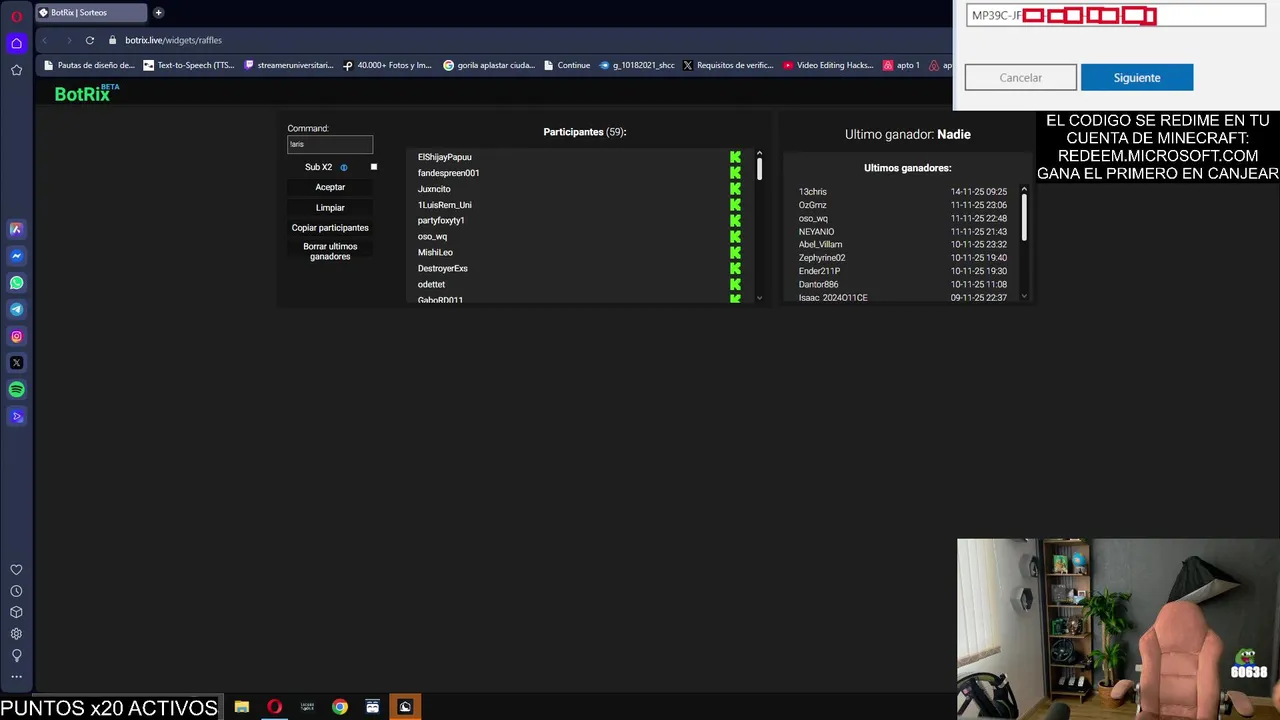The width and height of the screenshot is (1280, 720).
Task: Open WhatsApp in Opera sidebar
Action: click(x=16, y=283)
